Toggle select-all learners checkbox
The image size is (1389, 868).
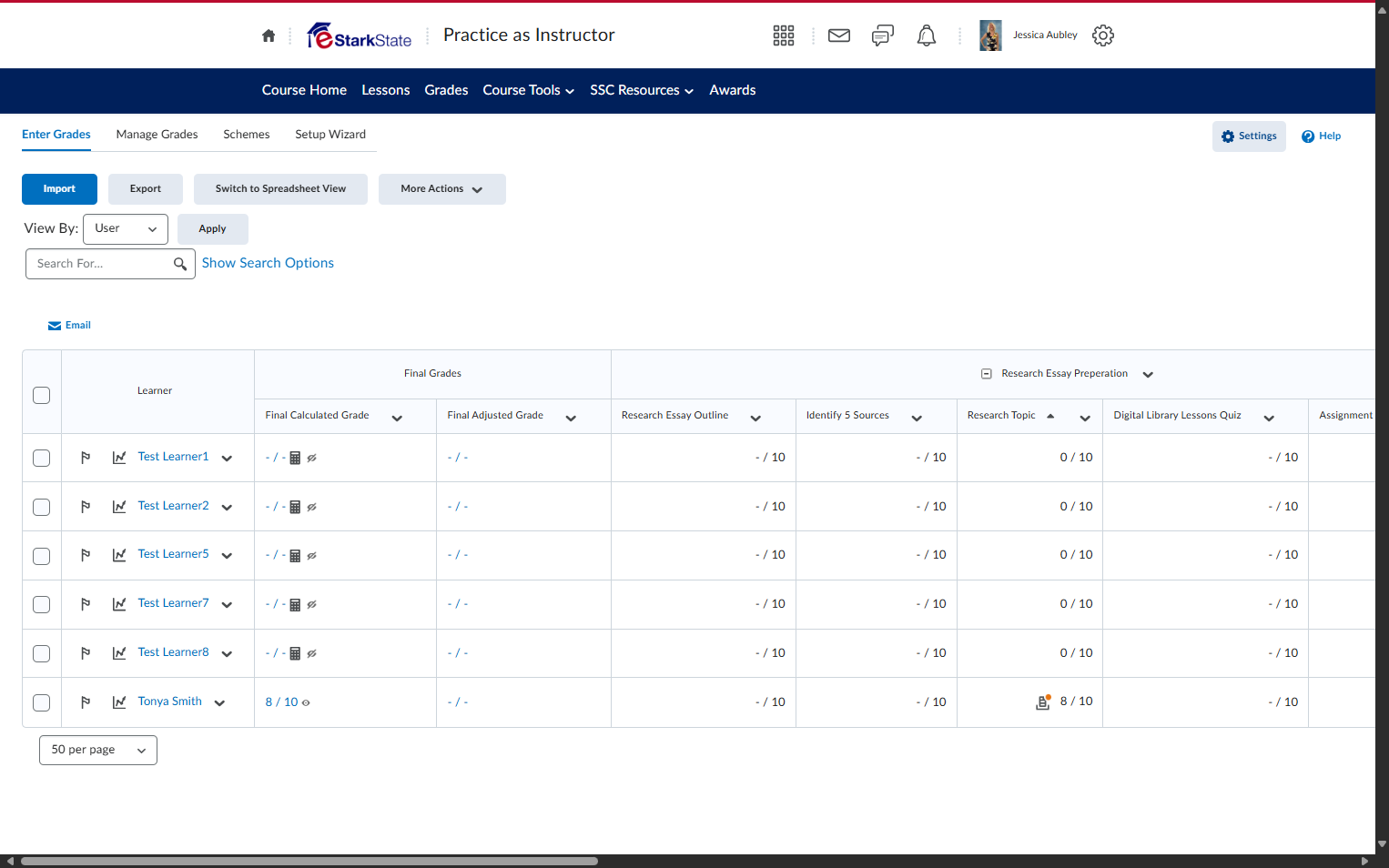coord(42,395)
